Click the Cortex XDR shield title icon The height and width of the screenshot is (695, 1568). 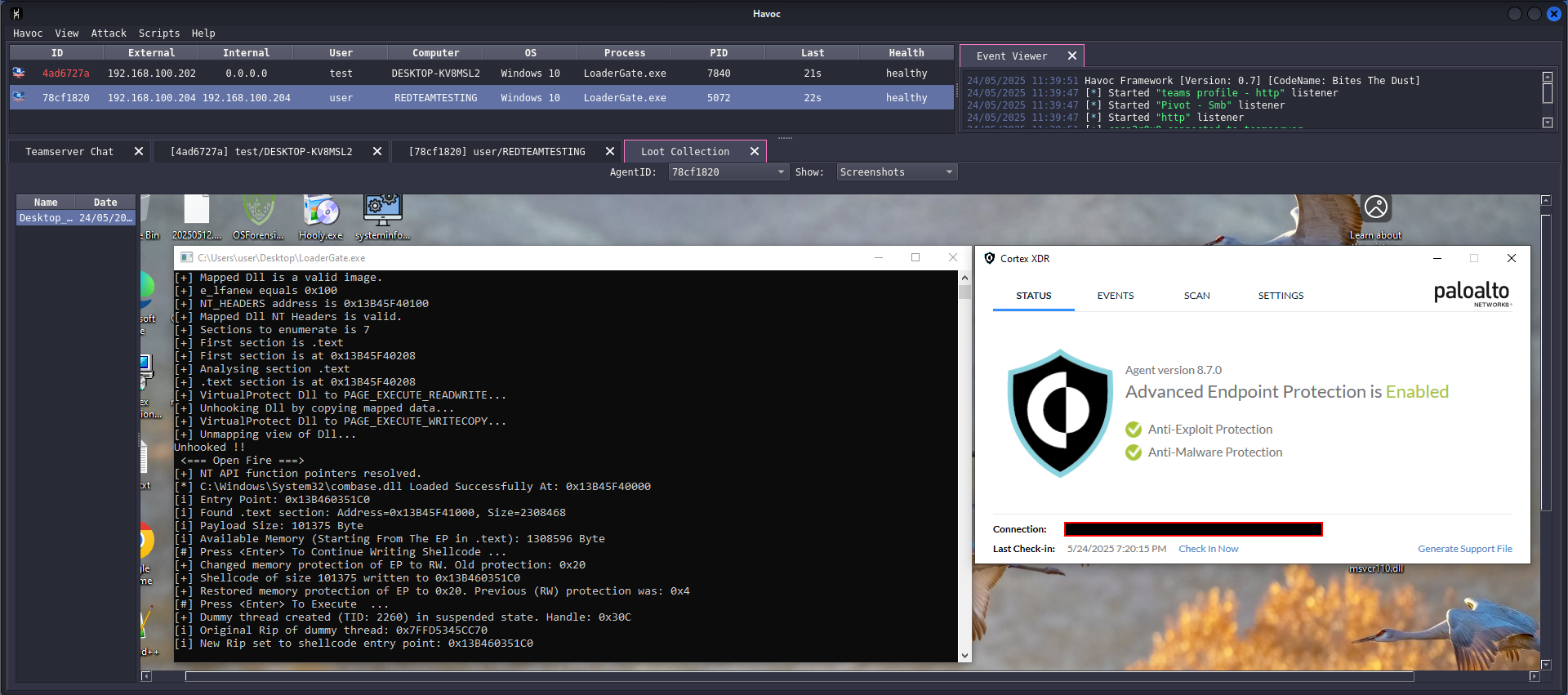click(x=990, y=258)
